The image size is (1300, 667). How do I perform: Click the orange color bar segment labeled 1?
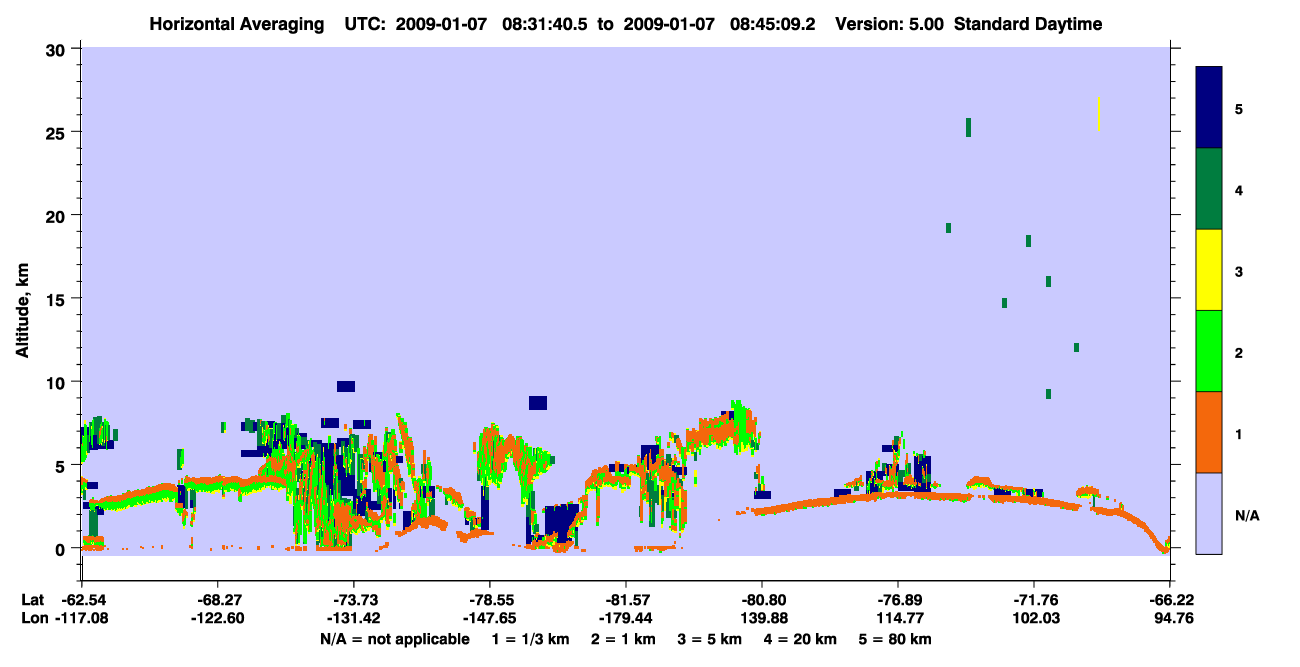coord(1209,432)
